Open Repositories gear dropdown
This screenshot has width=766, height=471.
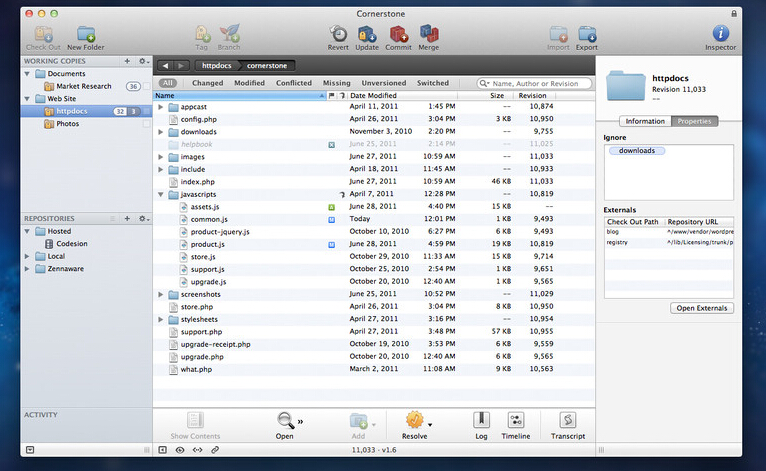click(144, 218)
